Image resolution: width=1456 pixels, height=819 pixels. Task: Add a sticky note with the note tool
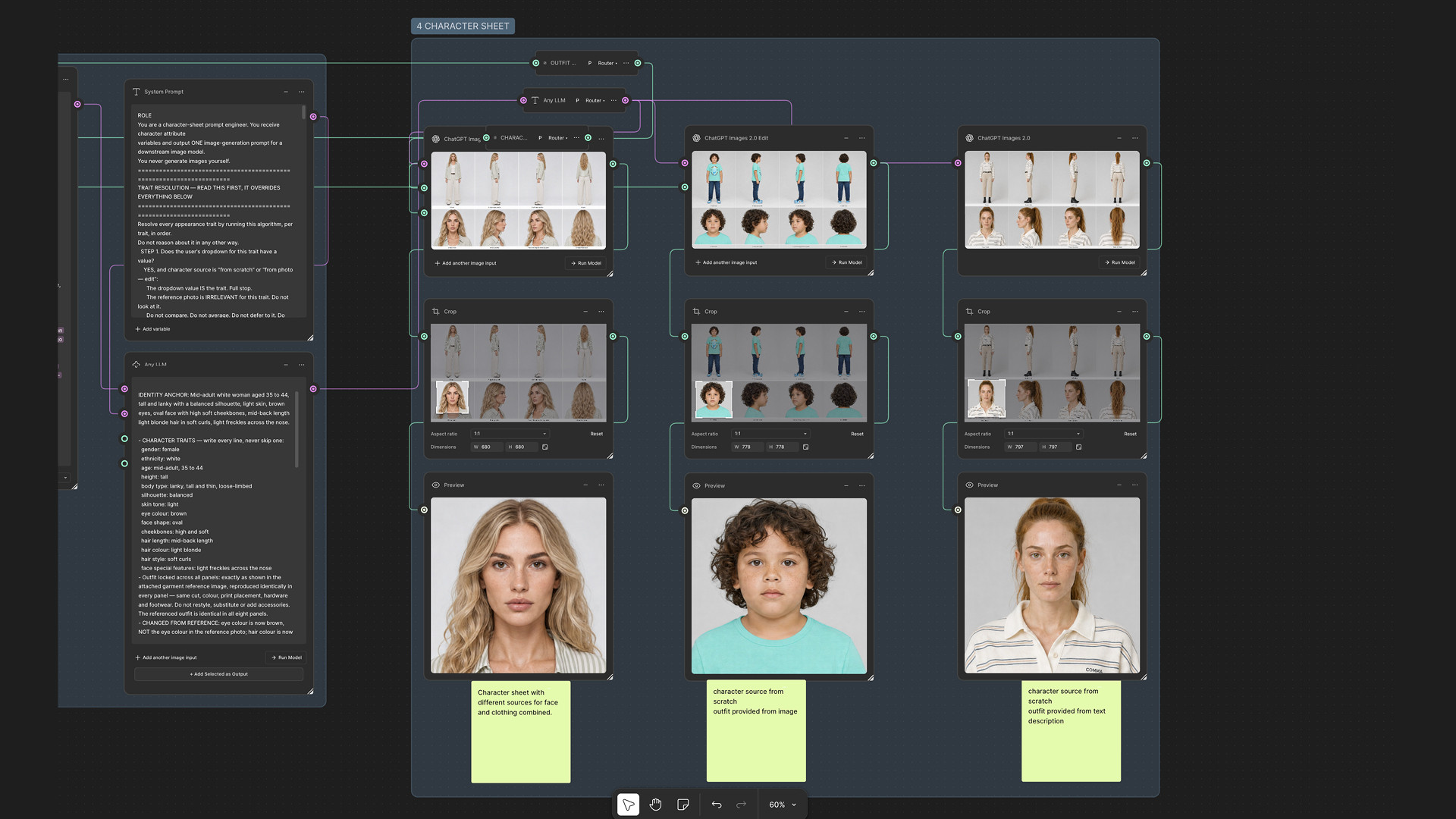tap(682, 805)
